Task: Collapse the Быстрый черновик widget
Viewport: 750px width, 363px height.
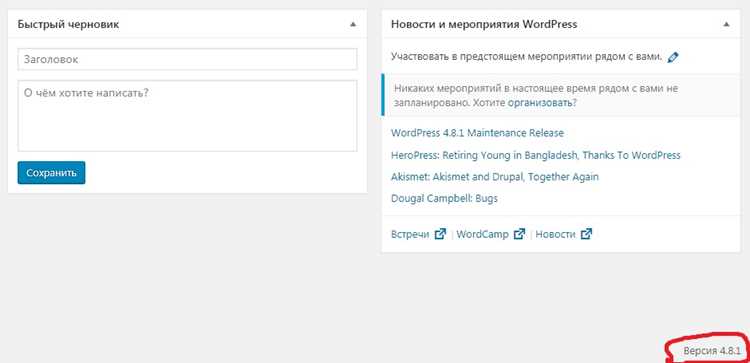Action: [353, 24]
